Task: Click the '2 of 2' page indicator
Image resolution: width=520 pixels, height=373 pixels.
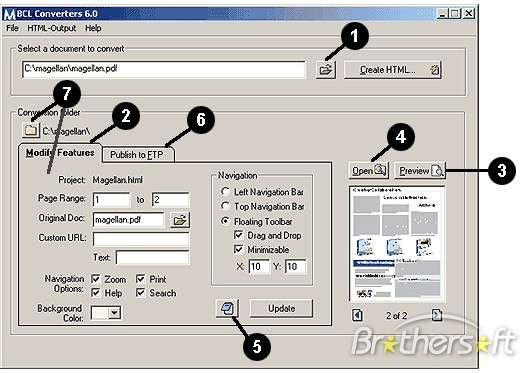Action: [396, 315]
